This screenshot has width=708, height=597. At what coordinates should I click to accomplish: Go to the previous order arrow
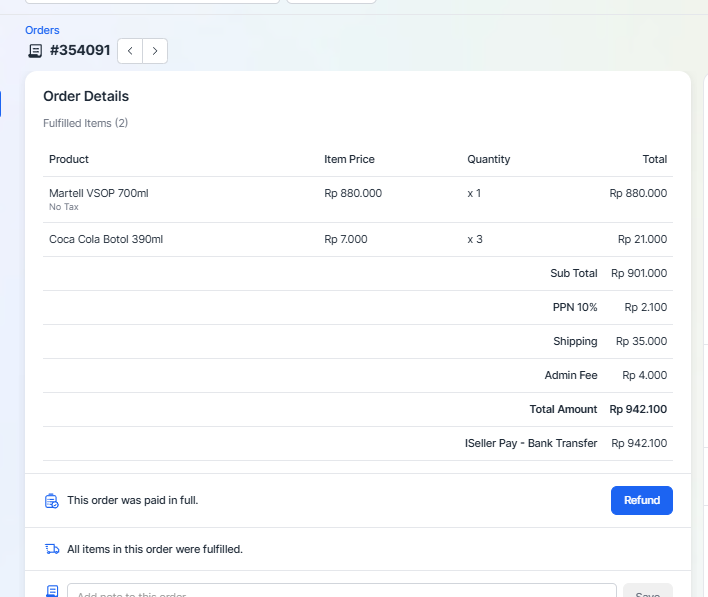click(130, 51)
